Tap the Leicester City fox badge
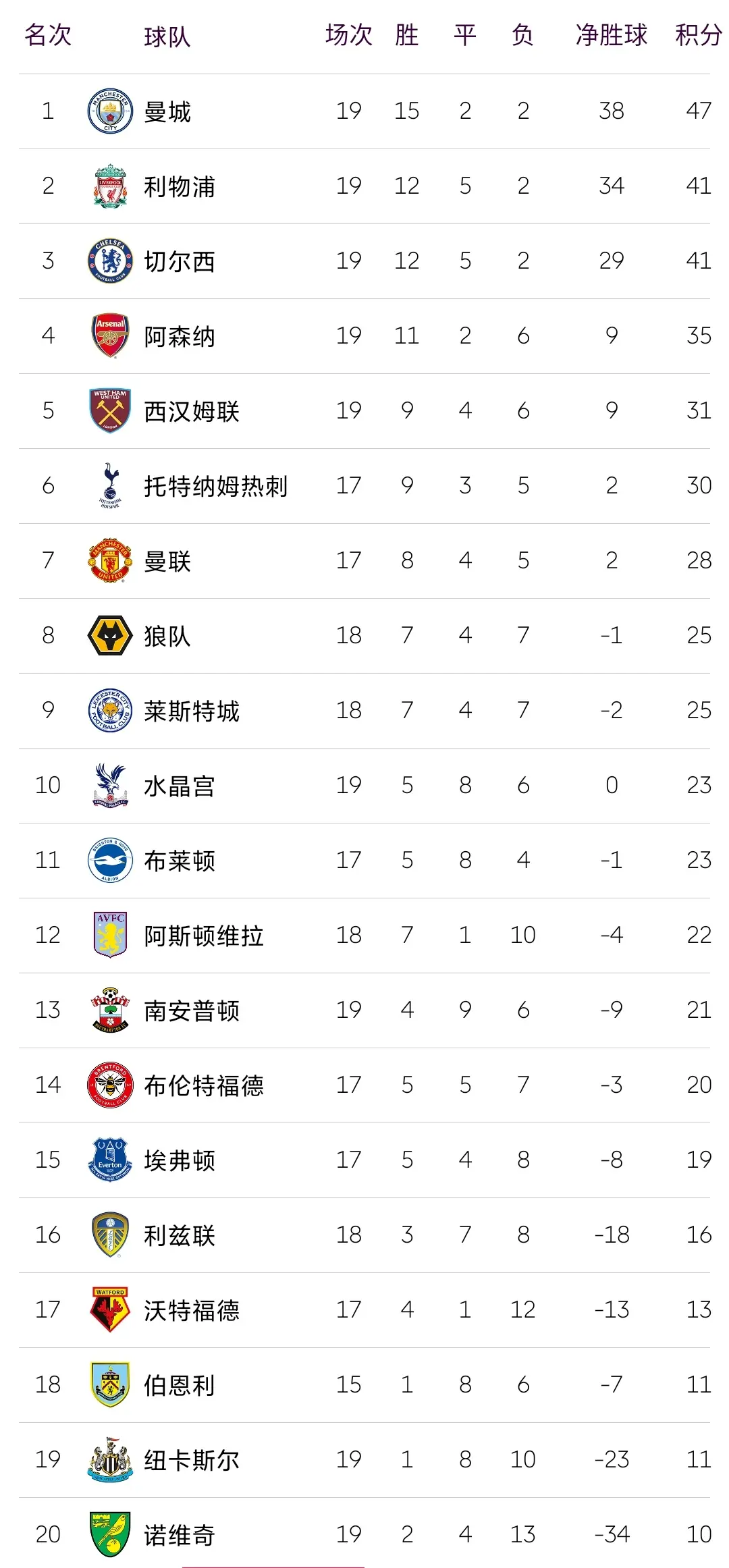The height and width of the screenshot is (1568, 729). pos(110,710)
